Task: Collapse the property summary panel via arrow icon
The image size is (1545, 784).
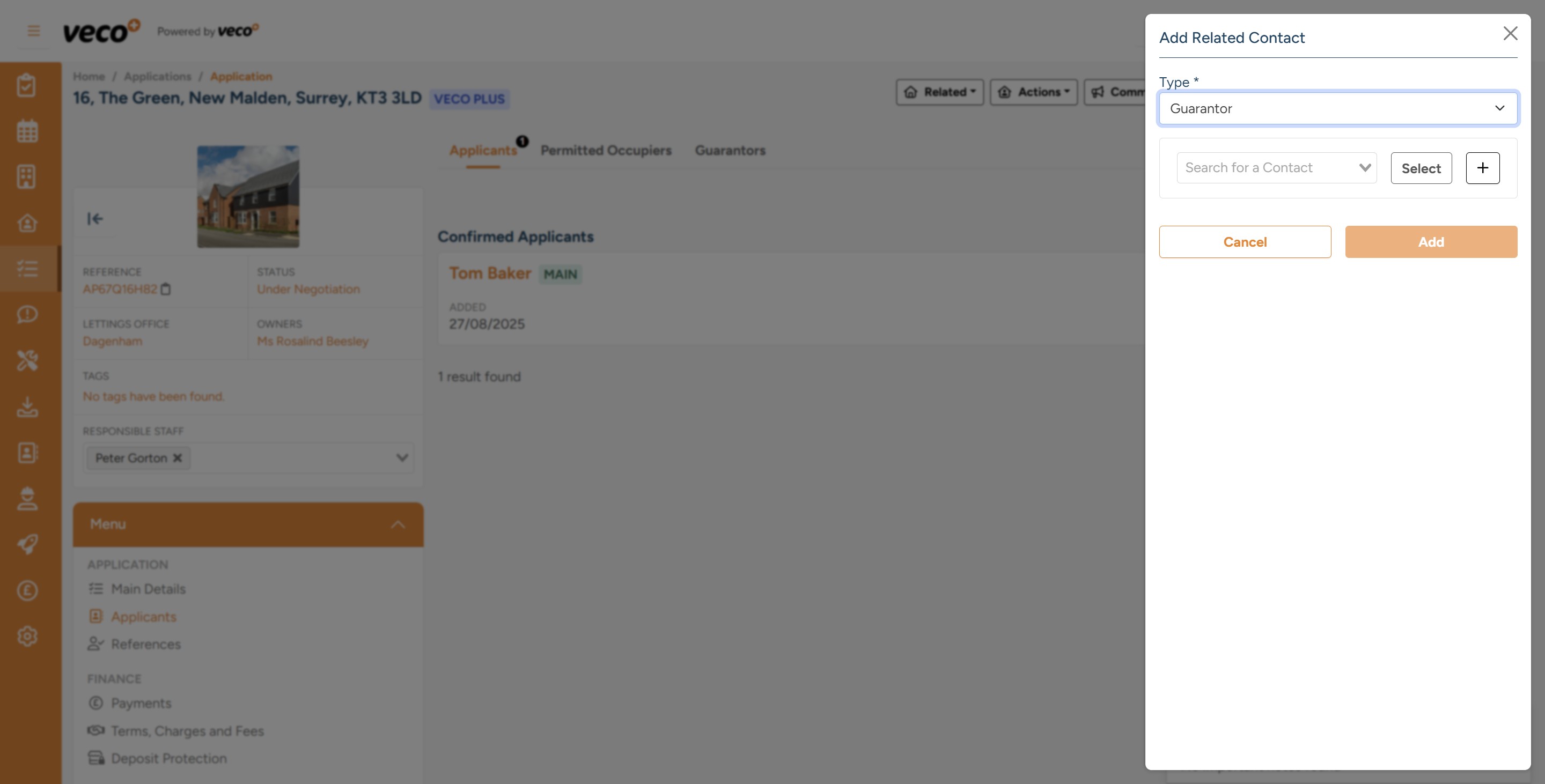Action: [95, 219]
